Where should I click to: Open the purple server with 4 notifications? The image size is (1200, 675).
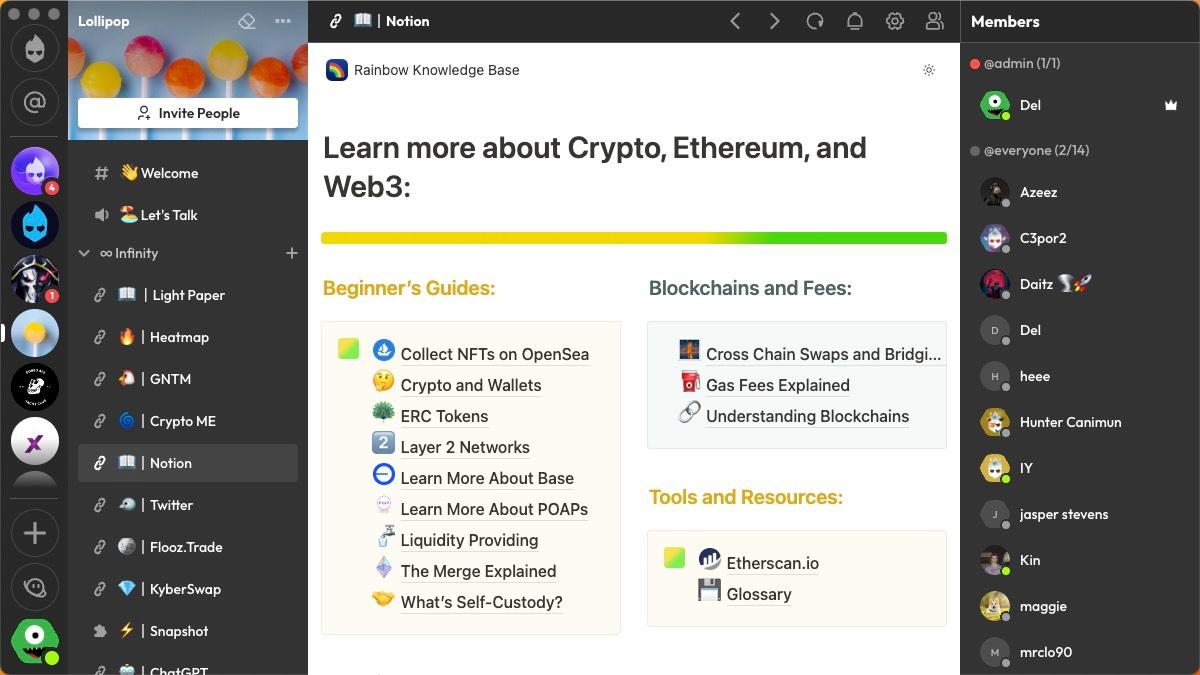[x=35, y=171]
